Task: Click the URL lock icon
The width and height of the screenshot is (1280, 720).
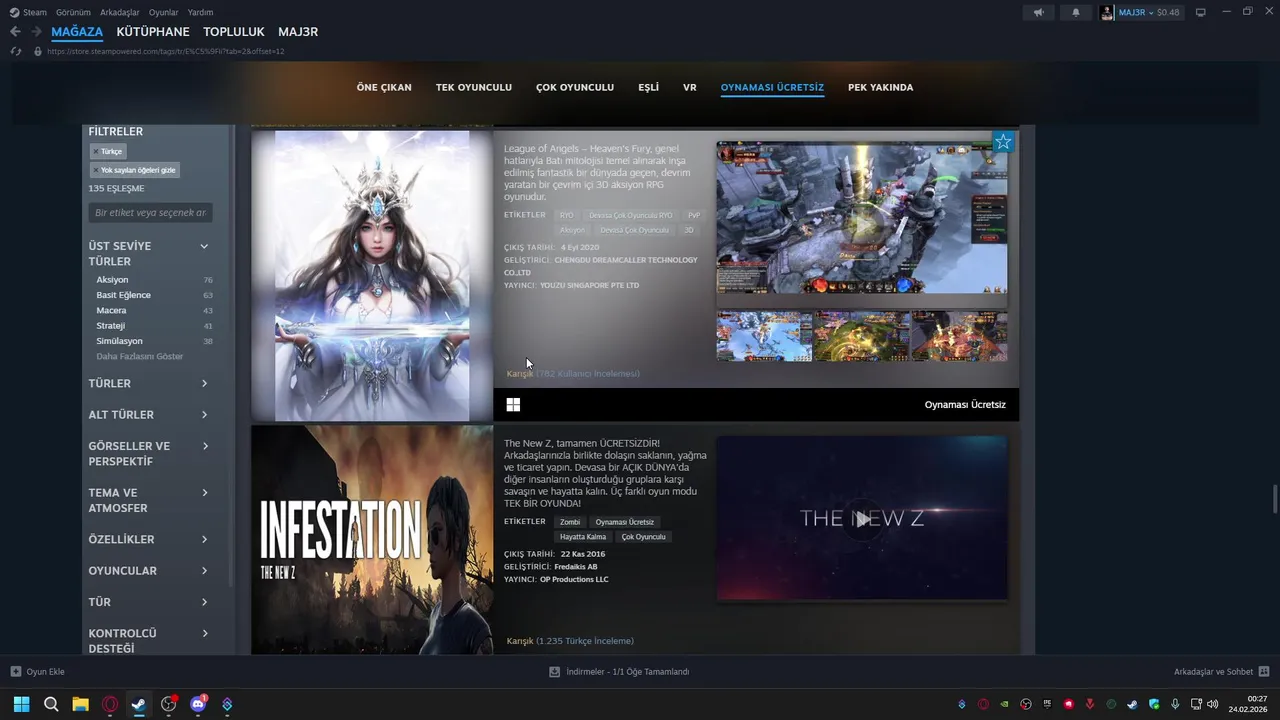Action: pyautogui.click(x=38, y=51)
